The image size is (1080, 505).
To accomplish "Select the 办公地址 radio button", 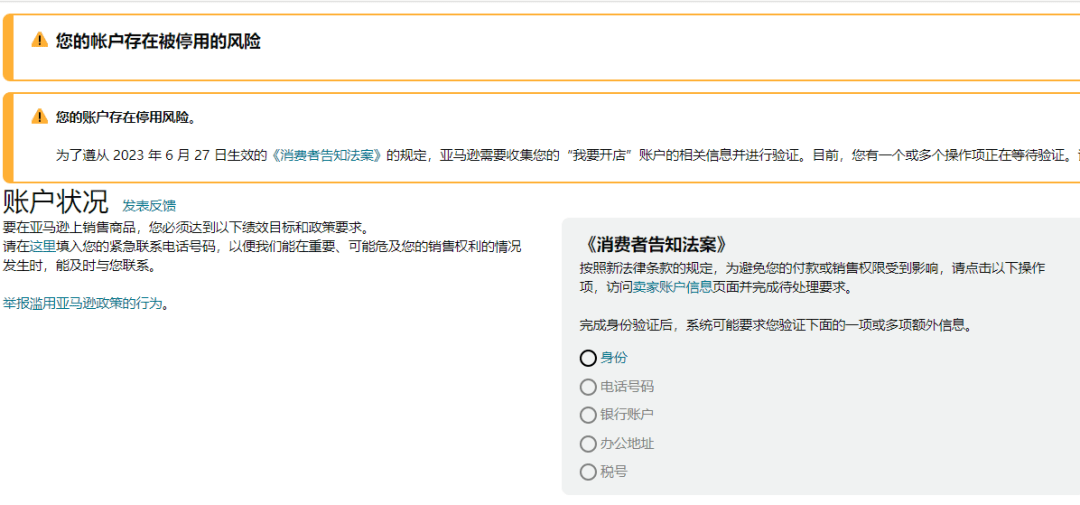I will coord(588,444).
